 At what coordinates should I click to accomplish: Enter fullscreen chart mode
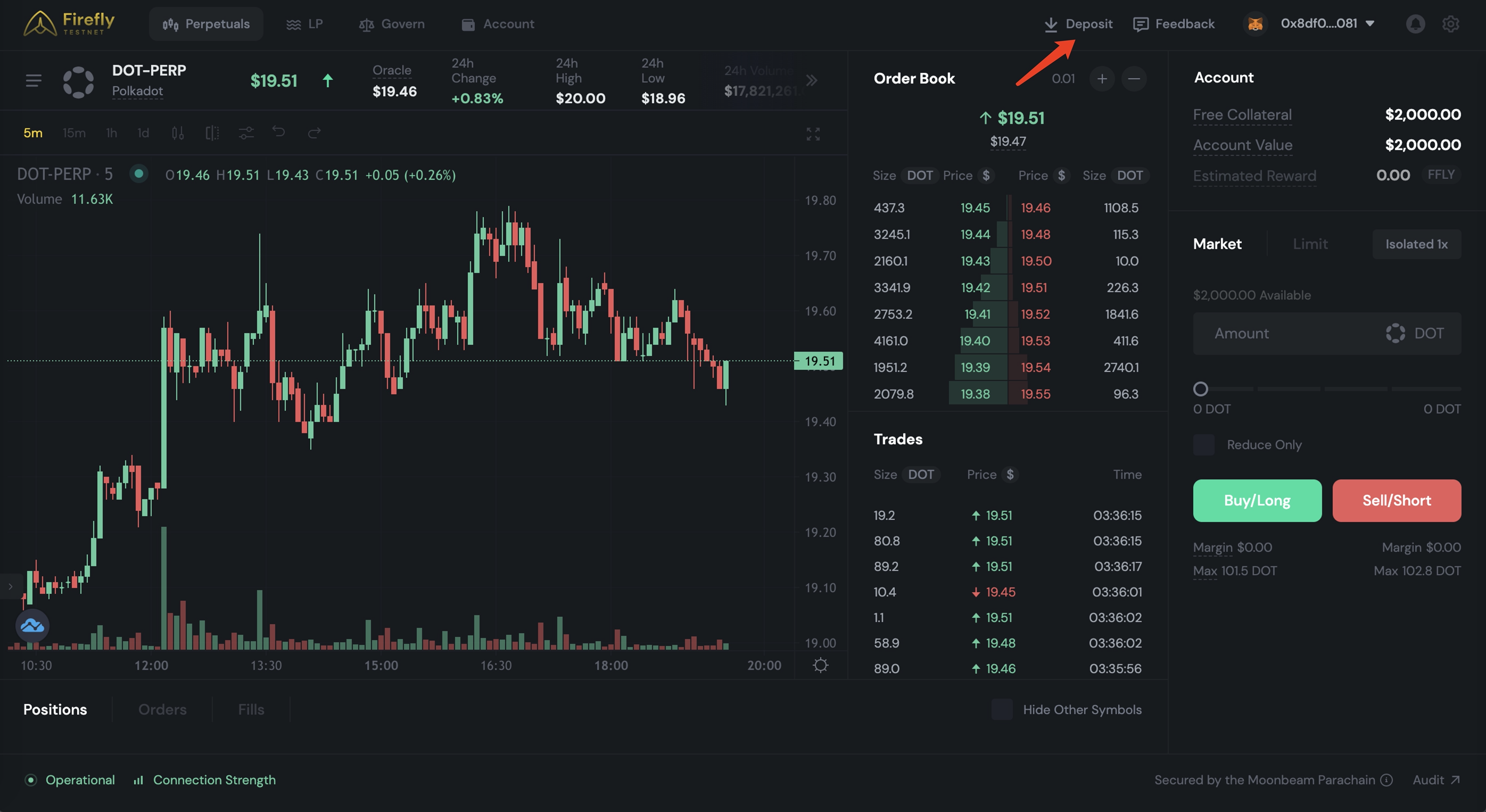813,134
